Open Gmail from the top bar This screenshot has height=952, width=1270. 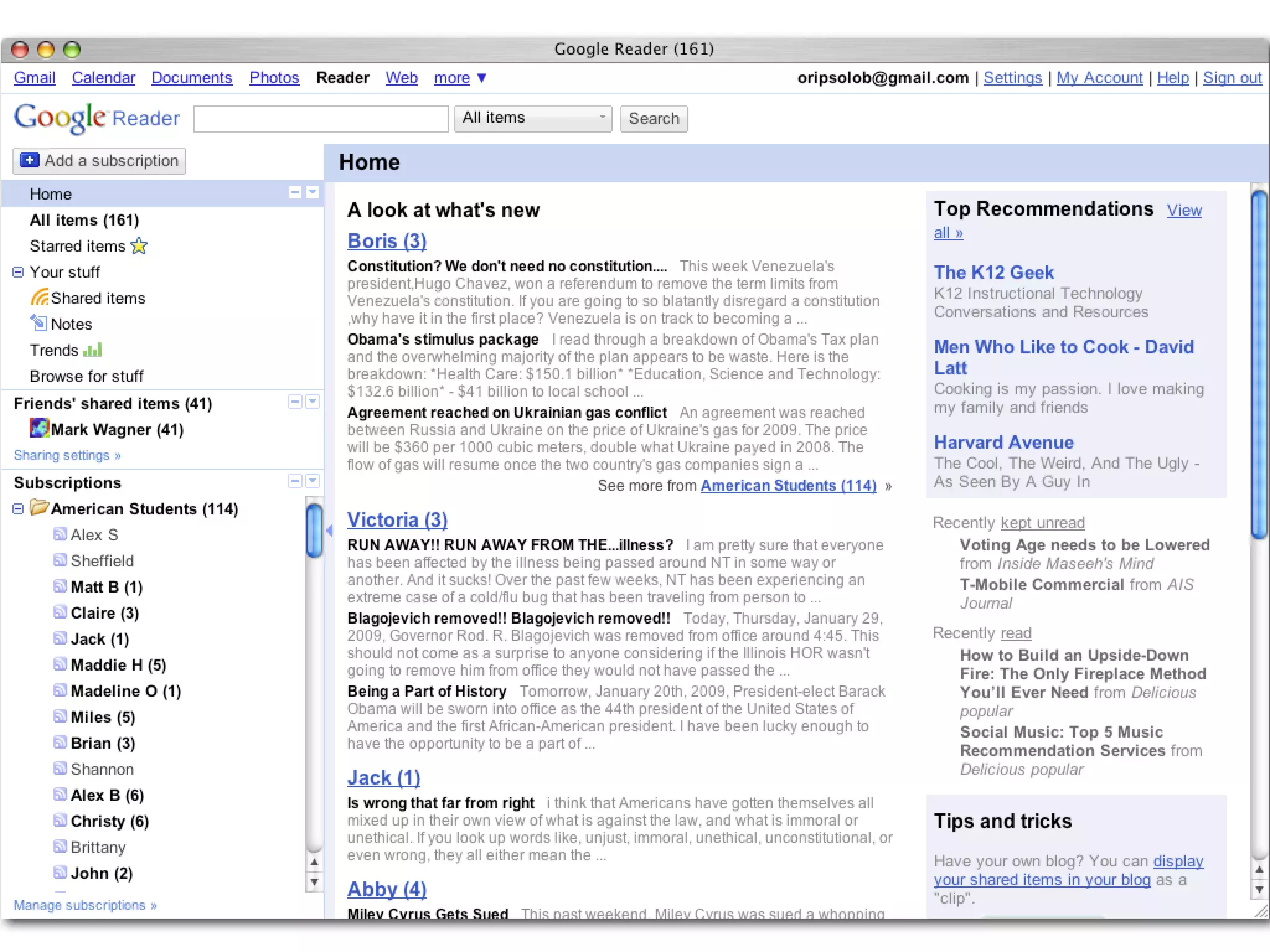(35, 78)
